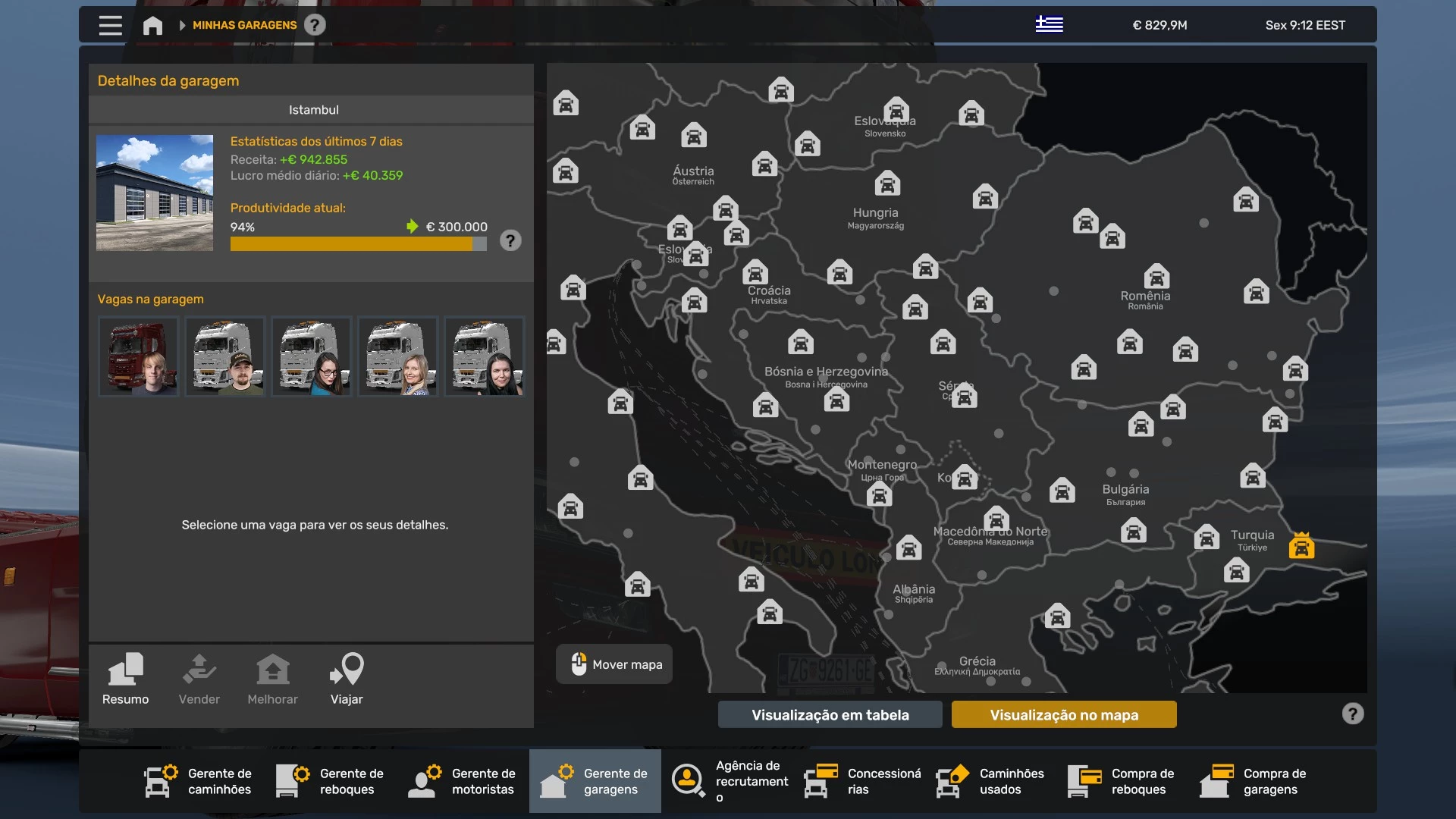Click the Mover mapa button
The width and height of the screenshot is (1456, 819).
[x=614, y=664]
